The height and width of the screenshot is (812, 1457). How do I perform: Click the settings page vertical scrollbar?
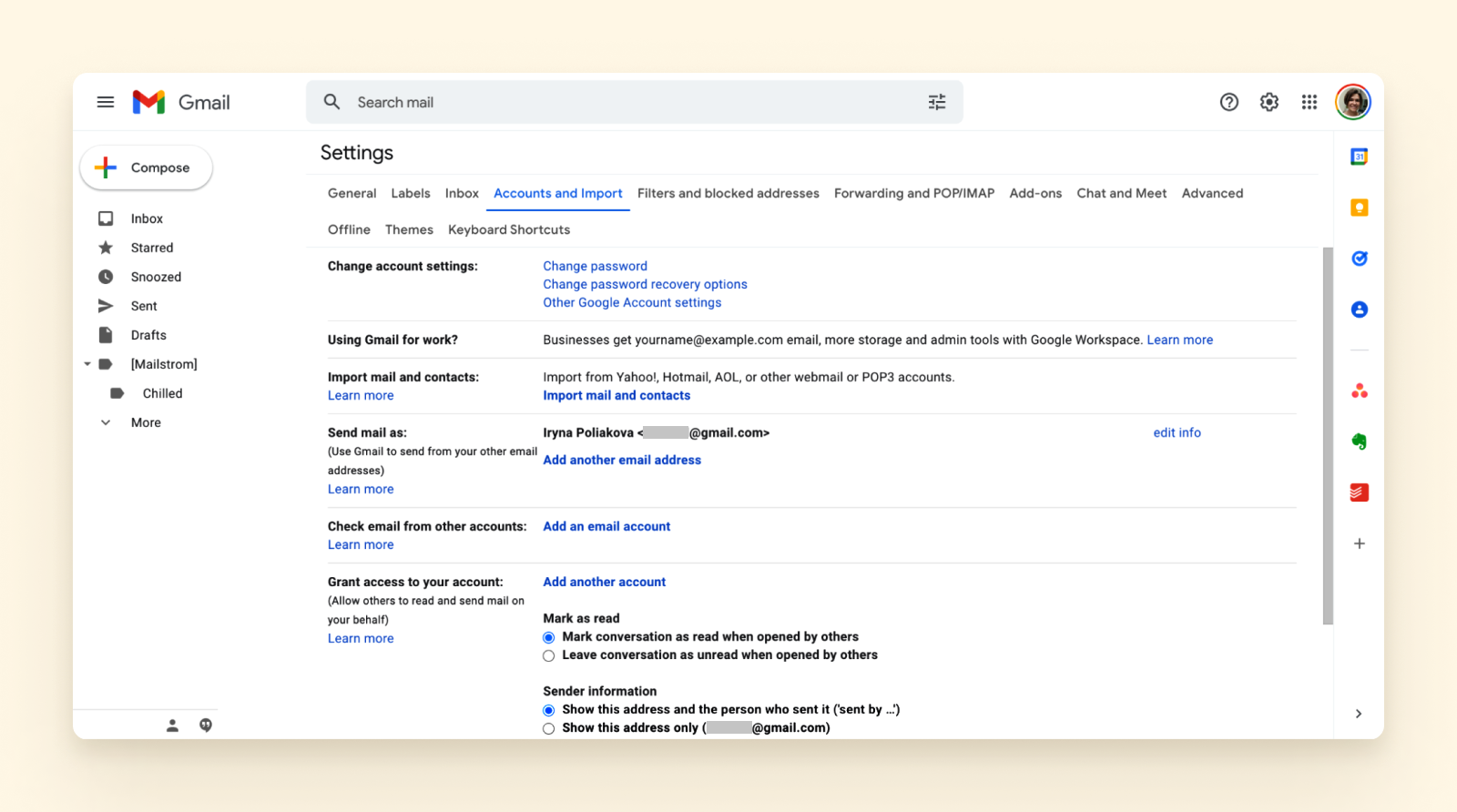point(1328,436)
